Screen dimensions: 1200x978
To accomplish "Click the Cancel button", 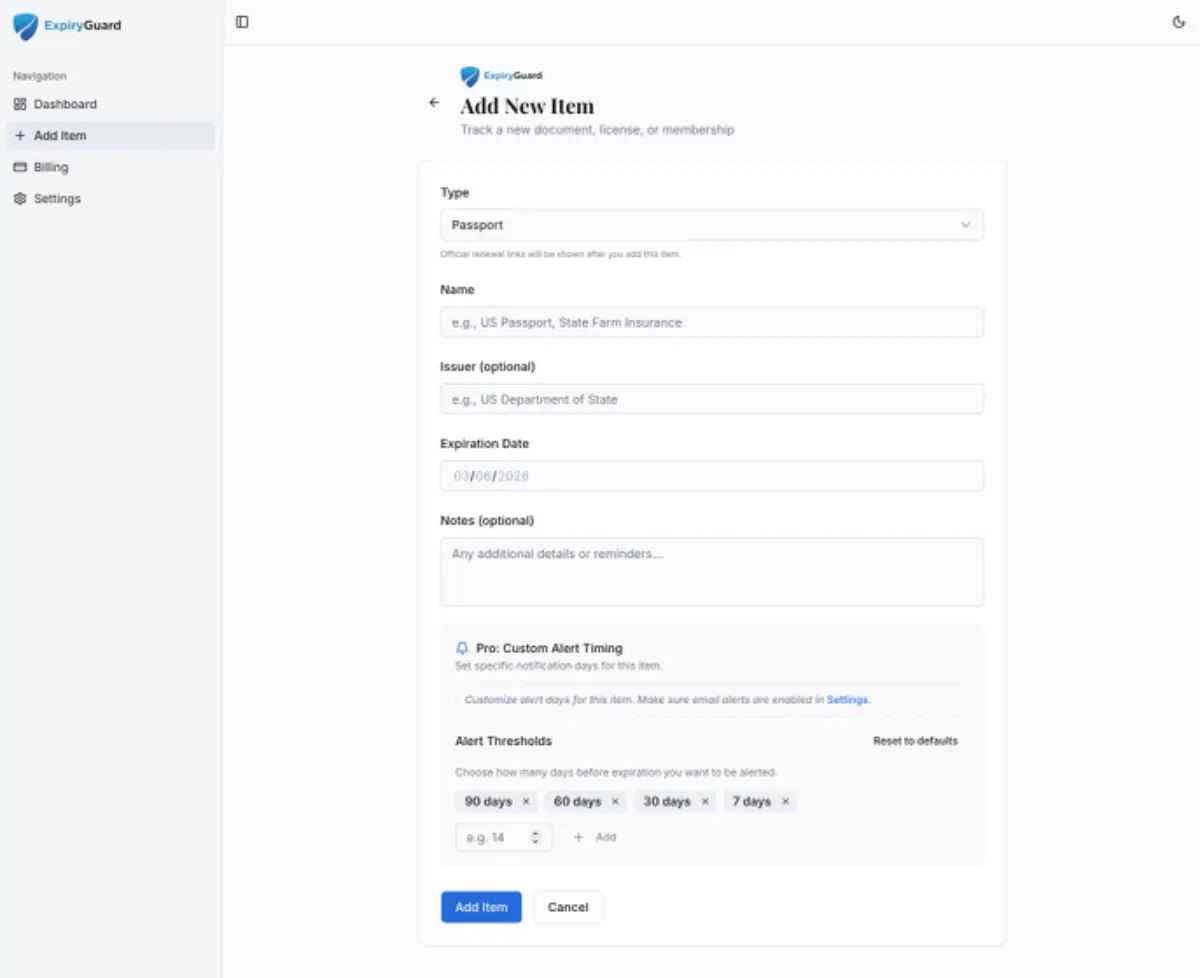I will [568, 907].
